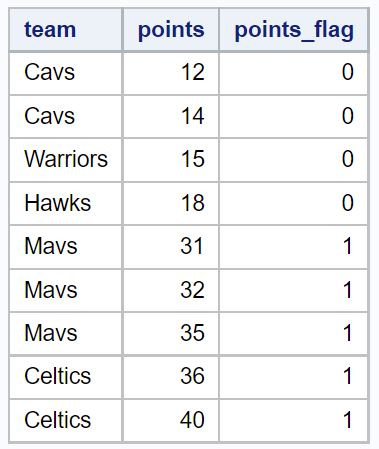Click points_flag value in Celtics 36 row
The height and width of the screenshot is (449, 379).
pos(294,377)
